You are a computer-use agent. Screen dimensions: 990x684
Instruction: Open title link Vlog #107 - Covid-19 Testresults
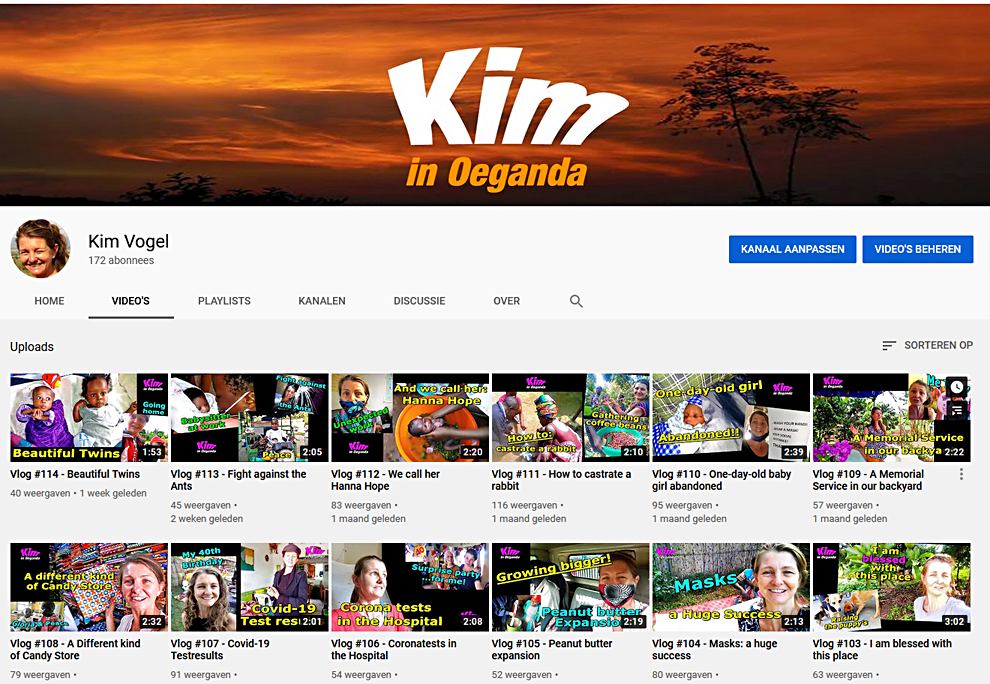click(220, 649)
